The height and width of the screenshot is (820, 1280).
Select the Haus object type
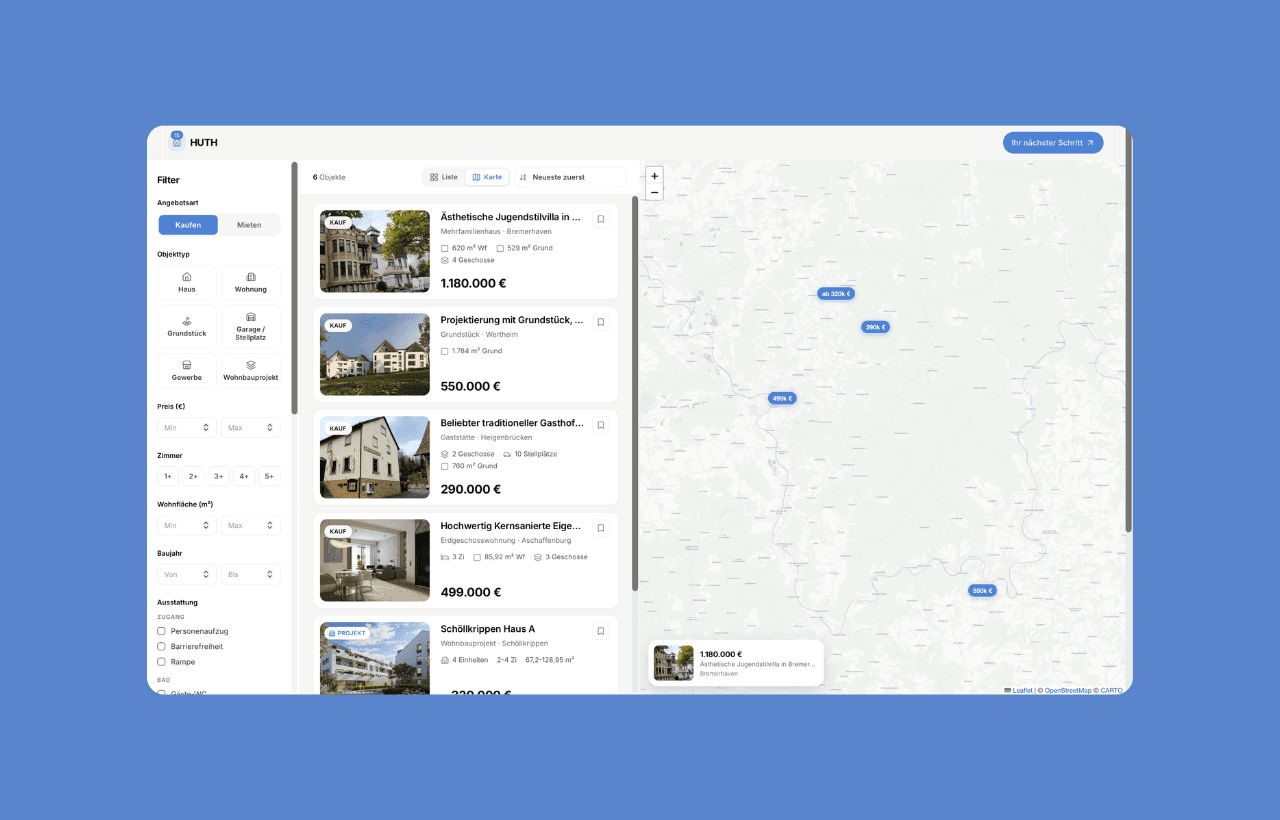coord(187,283)
